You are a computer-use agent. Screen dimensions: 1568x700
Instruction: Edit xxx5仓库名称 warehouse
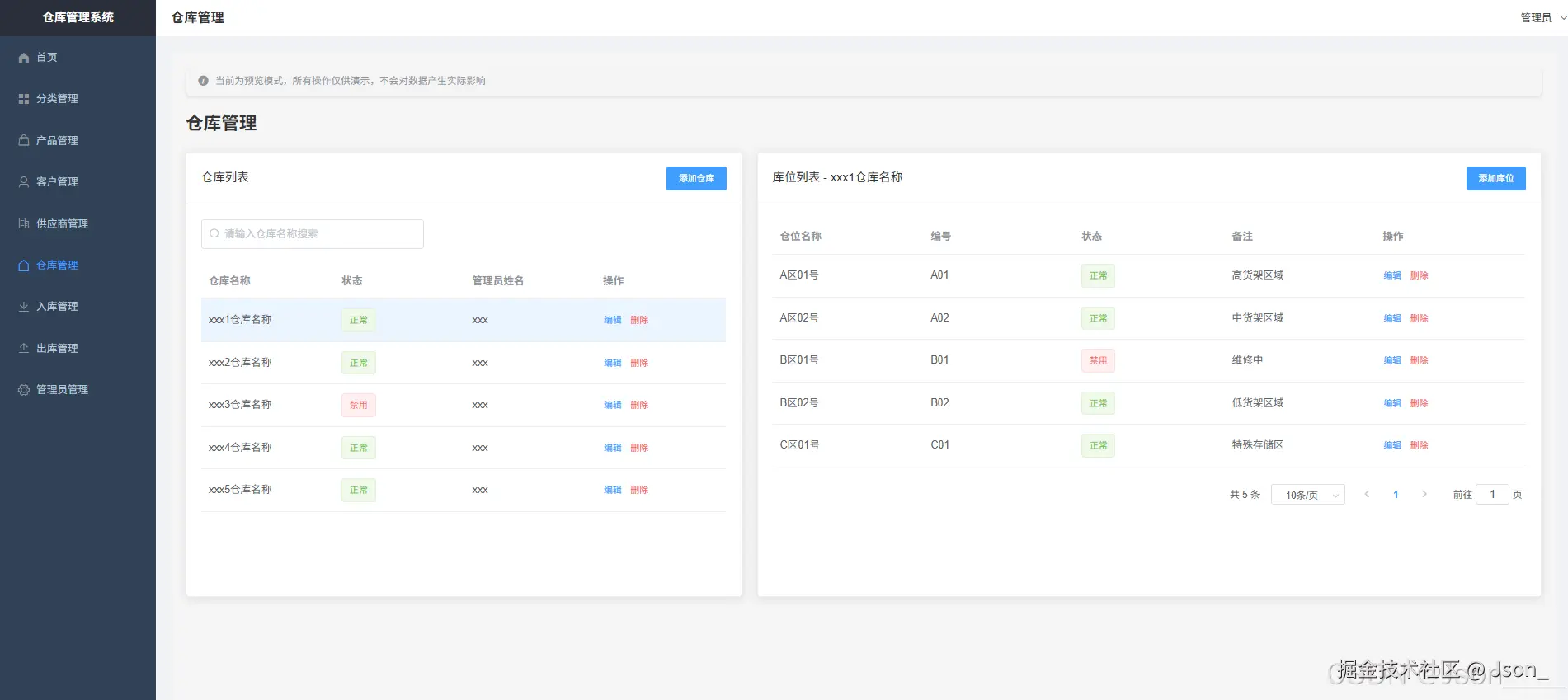[612, 490]
